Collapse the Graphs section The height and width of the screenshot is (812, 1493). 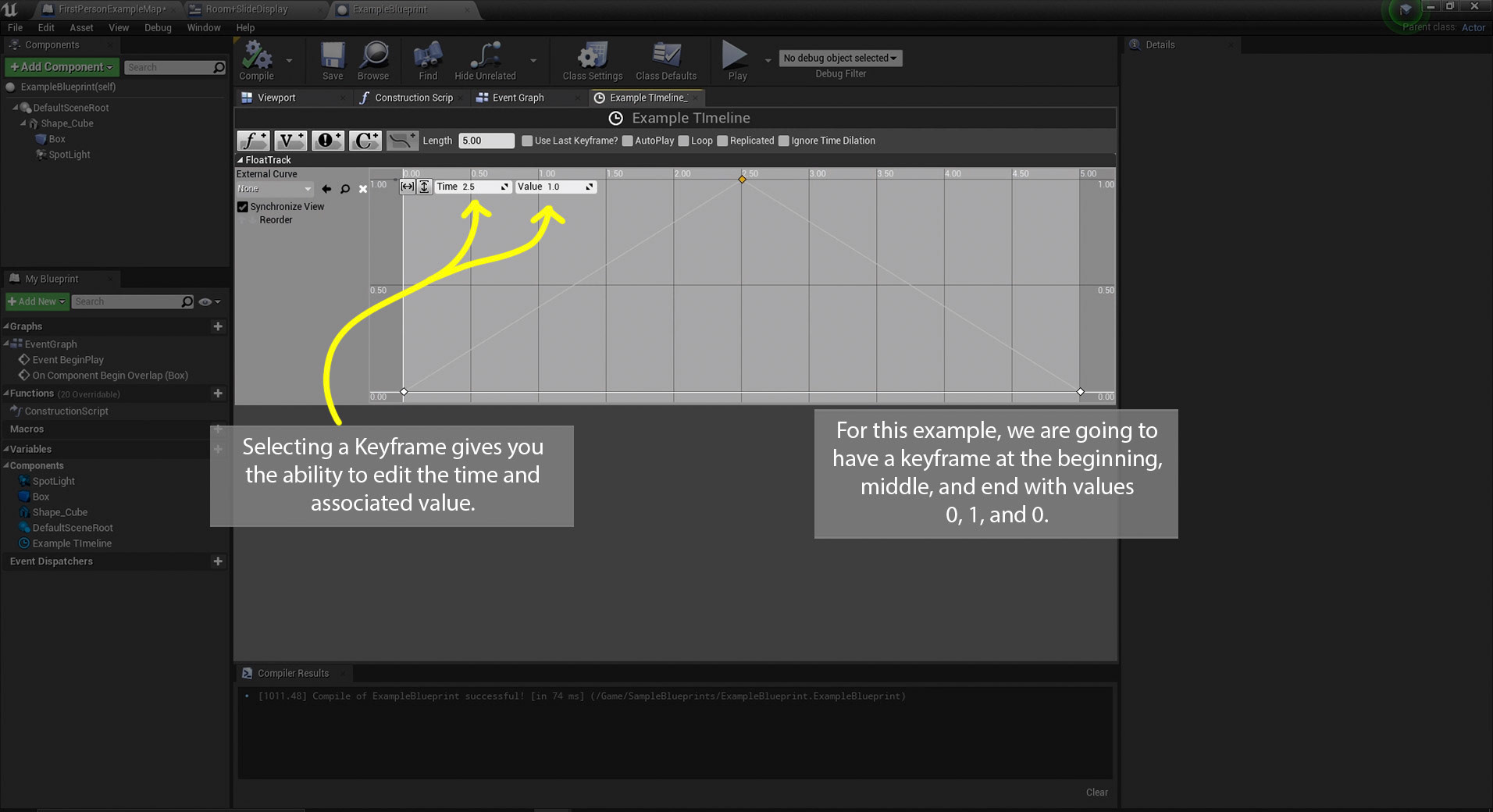click(6, 326)
